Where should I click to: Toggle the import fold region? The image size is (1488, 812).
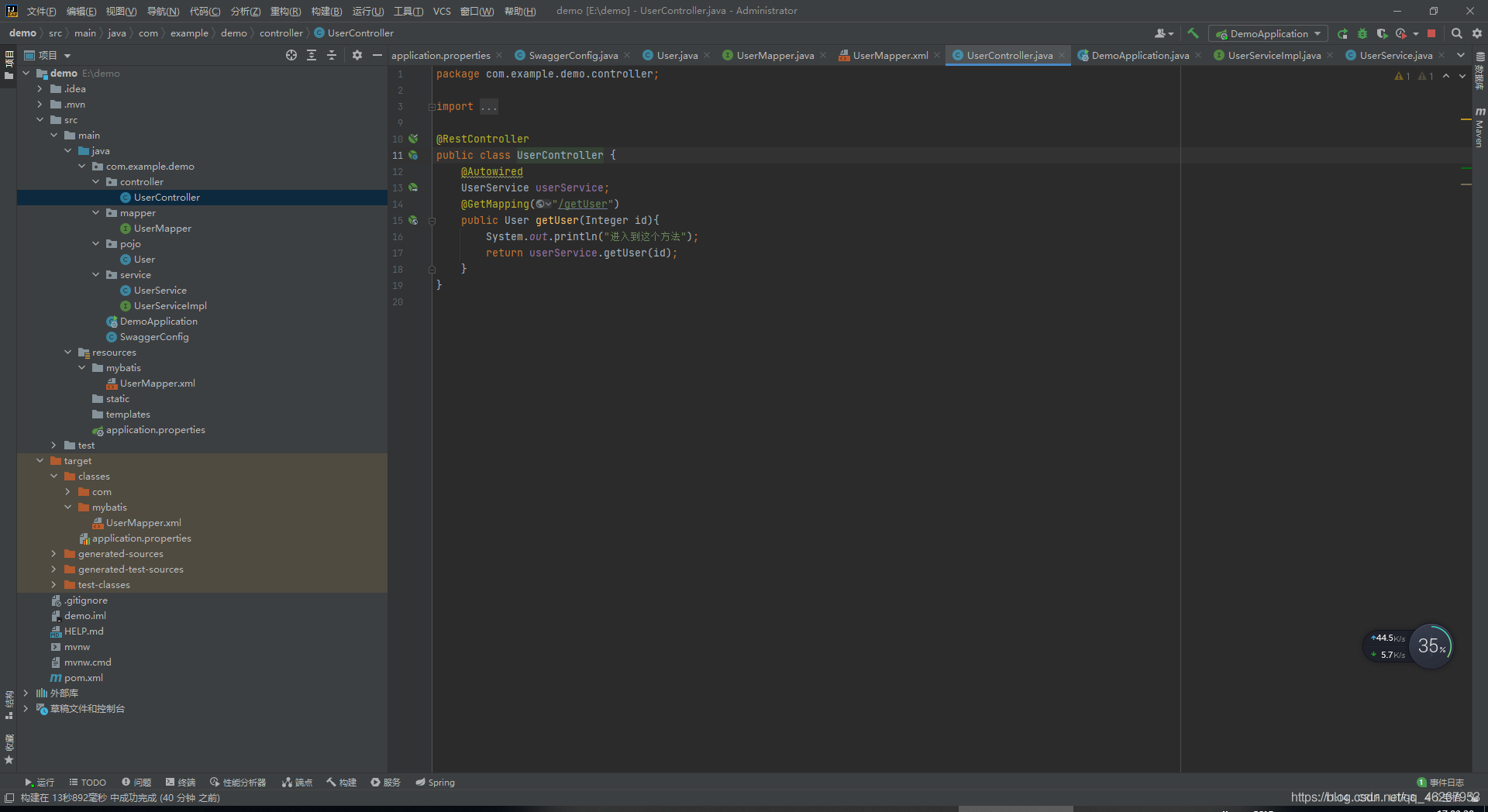pos(432,107)
